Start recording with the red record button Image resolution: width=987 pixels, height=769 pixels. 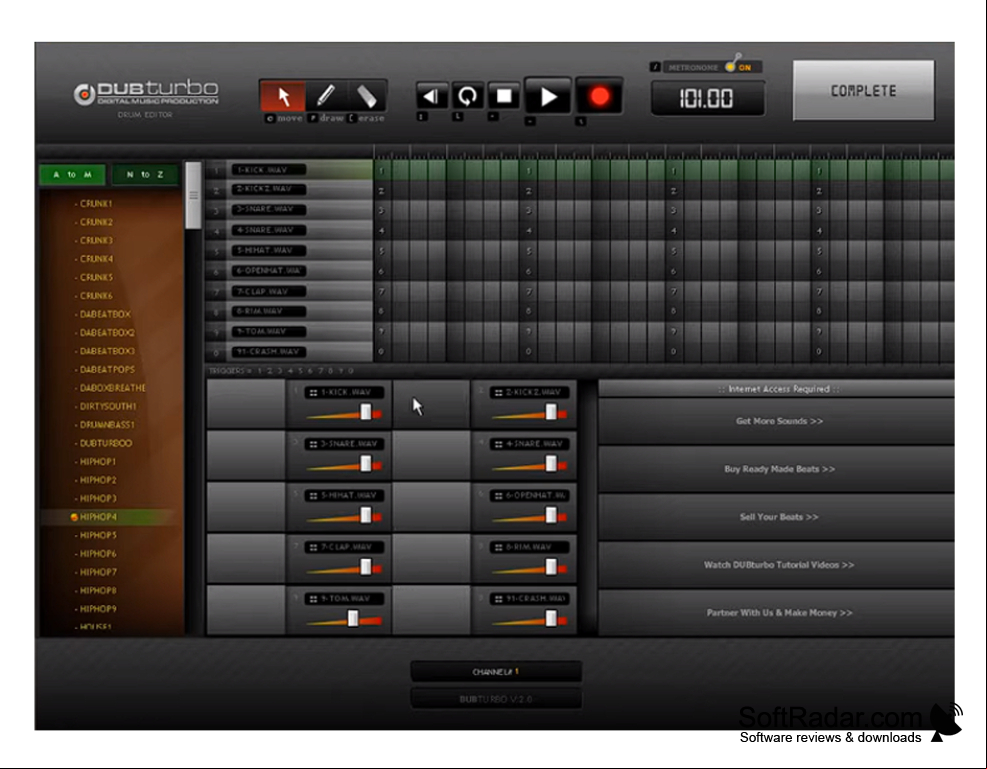pos(599,97)
